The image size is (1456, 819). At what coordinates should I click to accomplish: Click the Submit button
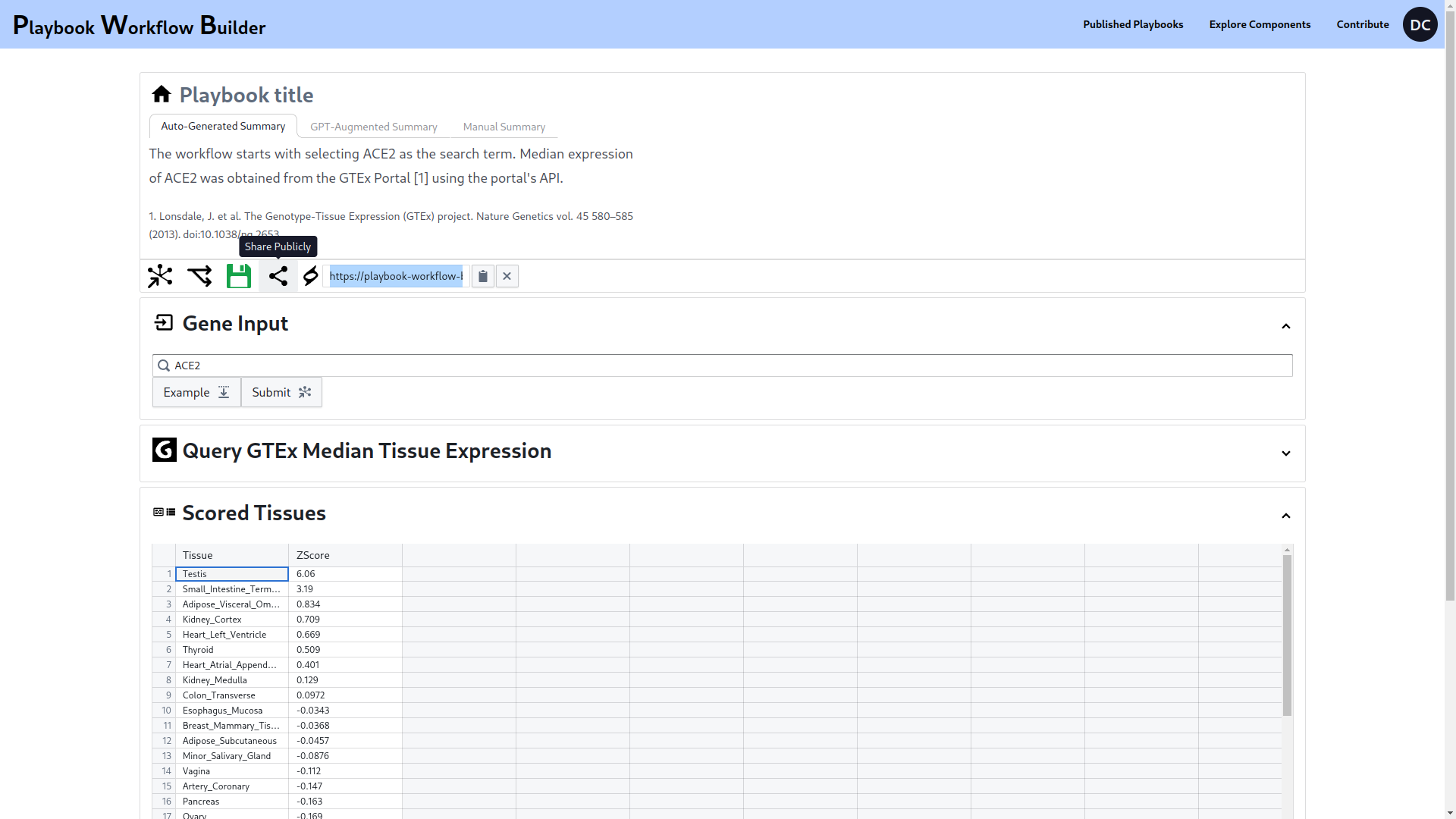click(x=281, y=392)
